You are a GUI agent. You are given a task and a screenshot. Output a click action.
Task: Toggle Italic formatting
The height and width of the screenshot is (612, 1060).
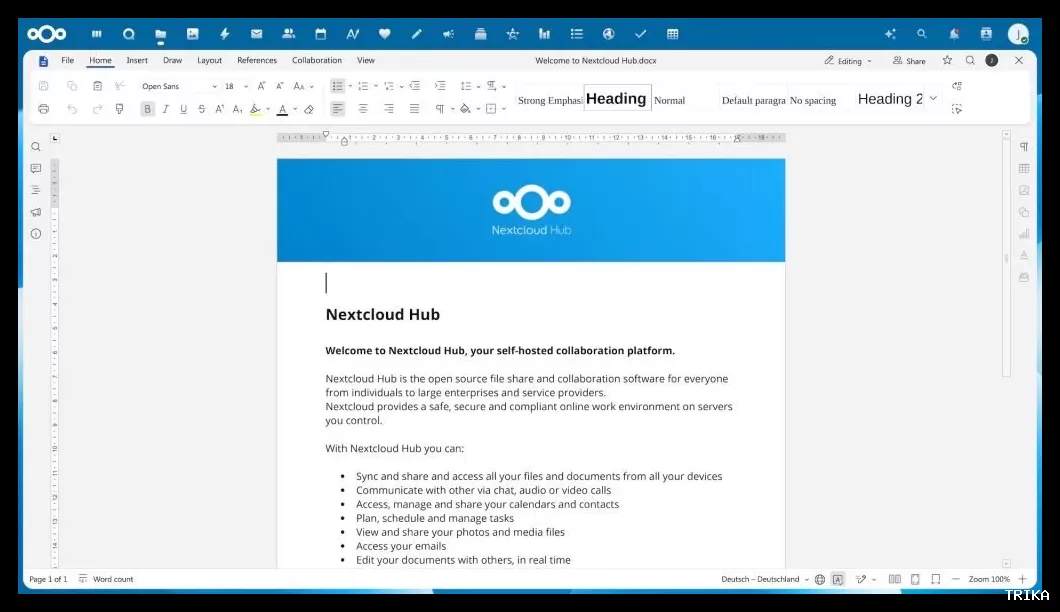pos(165,109)
